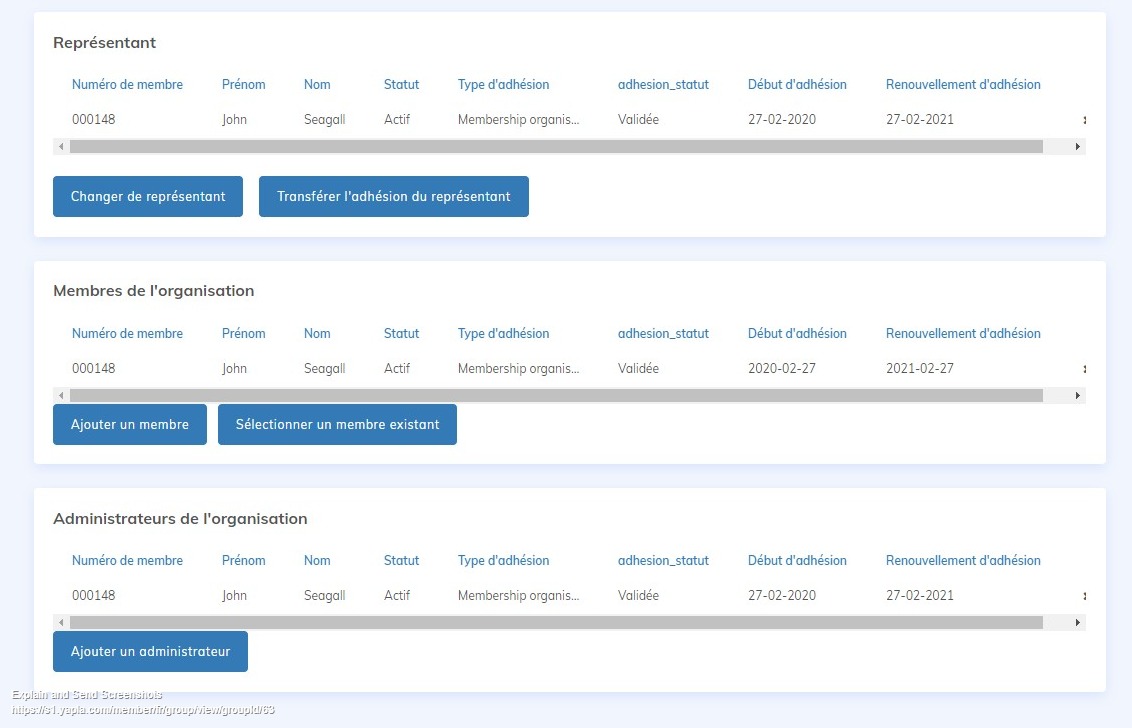This screenshot has width=1132, height=728.
Task: Click left scroll arrow in Membres de l'organisation table
Action: coord(61,396)
